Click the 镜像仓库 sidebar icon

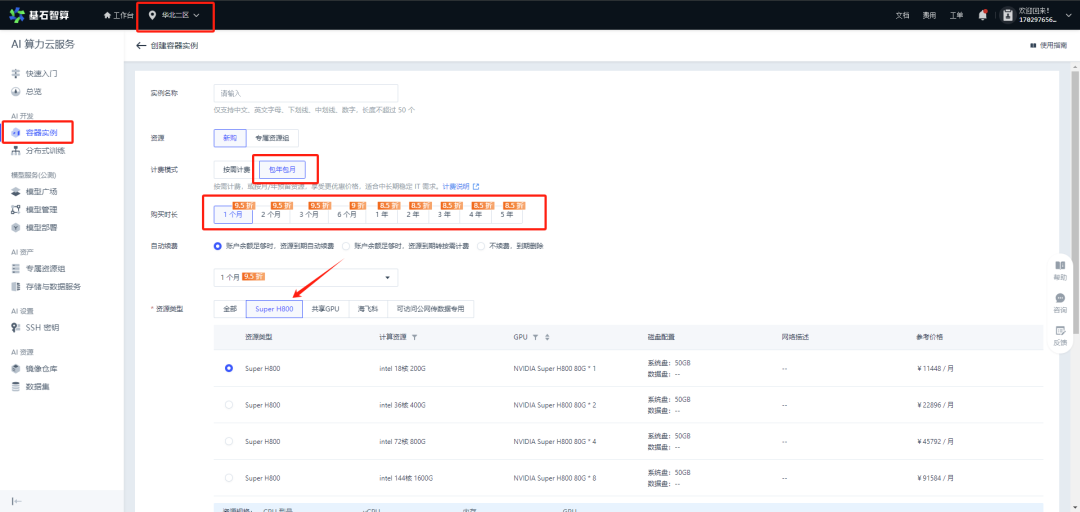16,369
